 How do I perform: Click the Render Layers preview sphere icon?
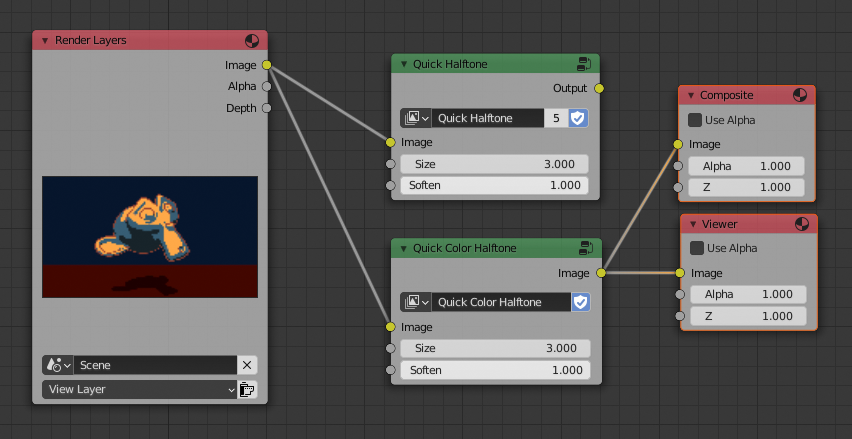(252, 41)
